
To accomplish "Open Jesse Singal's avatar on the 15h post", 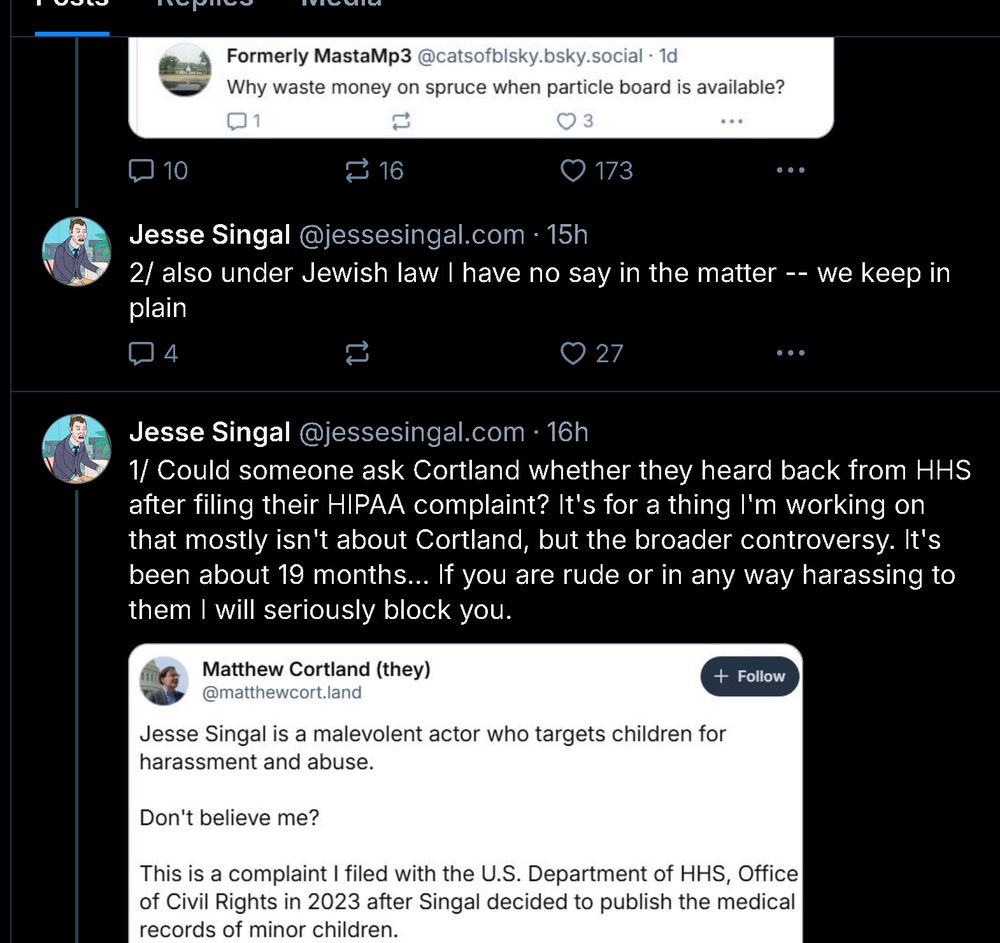I will (76, 251).
